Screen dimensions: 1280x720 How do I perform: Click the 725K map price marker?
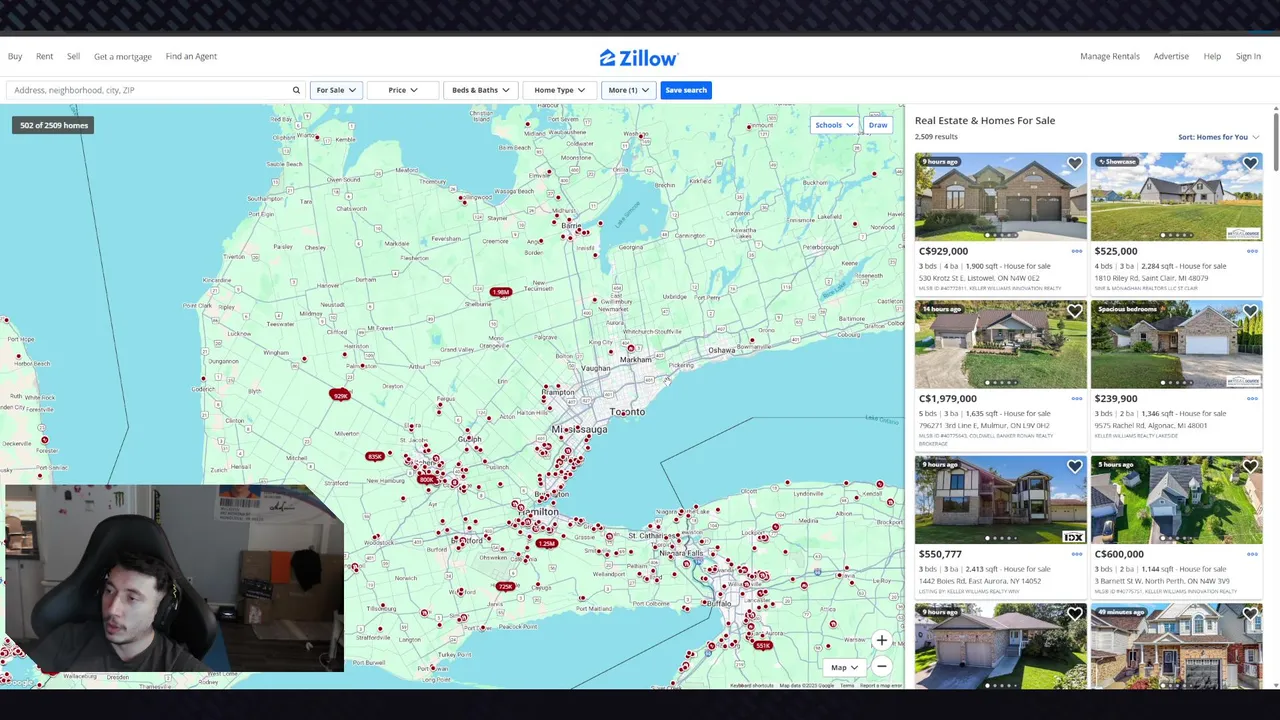tap(506, 586)
